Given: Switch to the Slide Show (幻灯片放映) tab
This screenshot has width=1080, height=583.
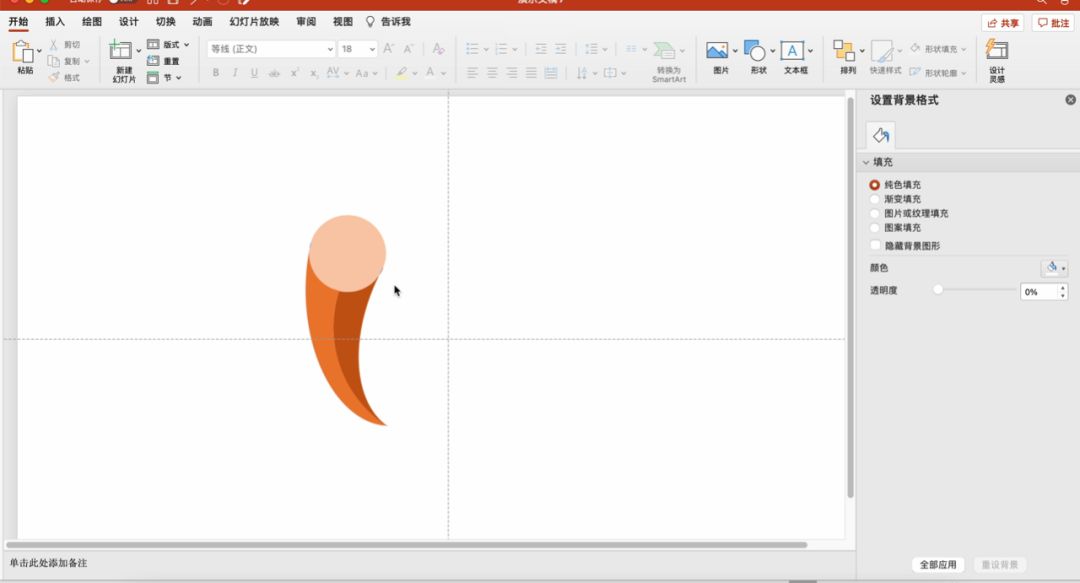Looking at the screenshot, I should click(x=254, y=21).
